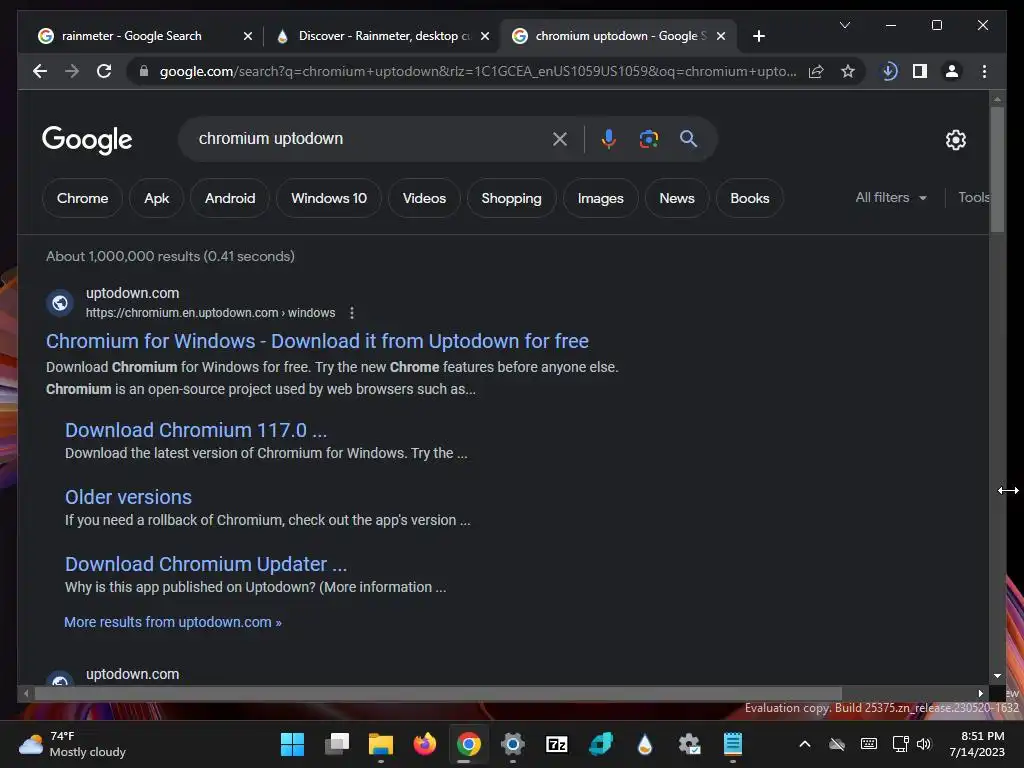This screenshot has width=1024, height=768.
Task: Open Chrome downloads icon
Action: click(889, 71)
